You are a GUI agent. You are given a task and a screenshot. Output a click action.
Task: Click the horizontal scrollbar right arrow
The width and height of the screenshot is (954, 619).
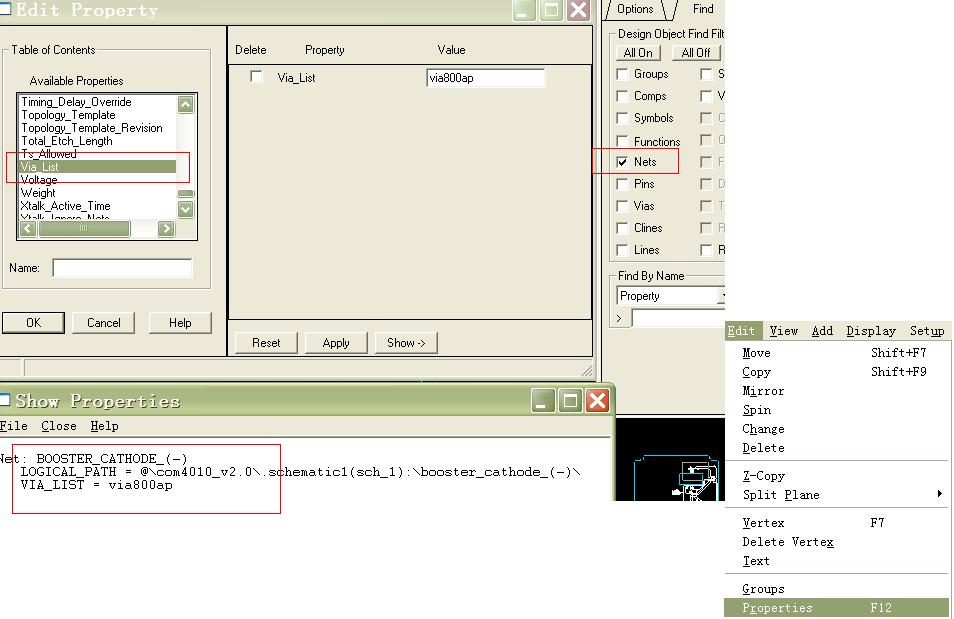tap(166, 229)
